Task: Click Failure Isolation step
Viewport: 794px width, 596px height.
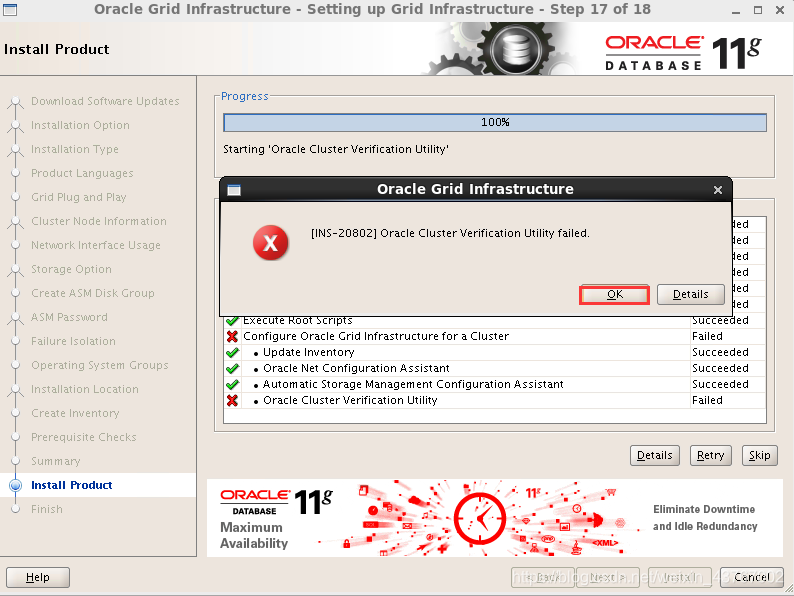Action: click(73, 341)
